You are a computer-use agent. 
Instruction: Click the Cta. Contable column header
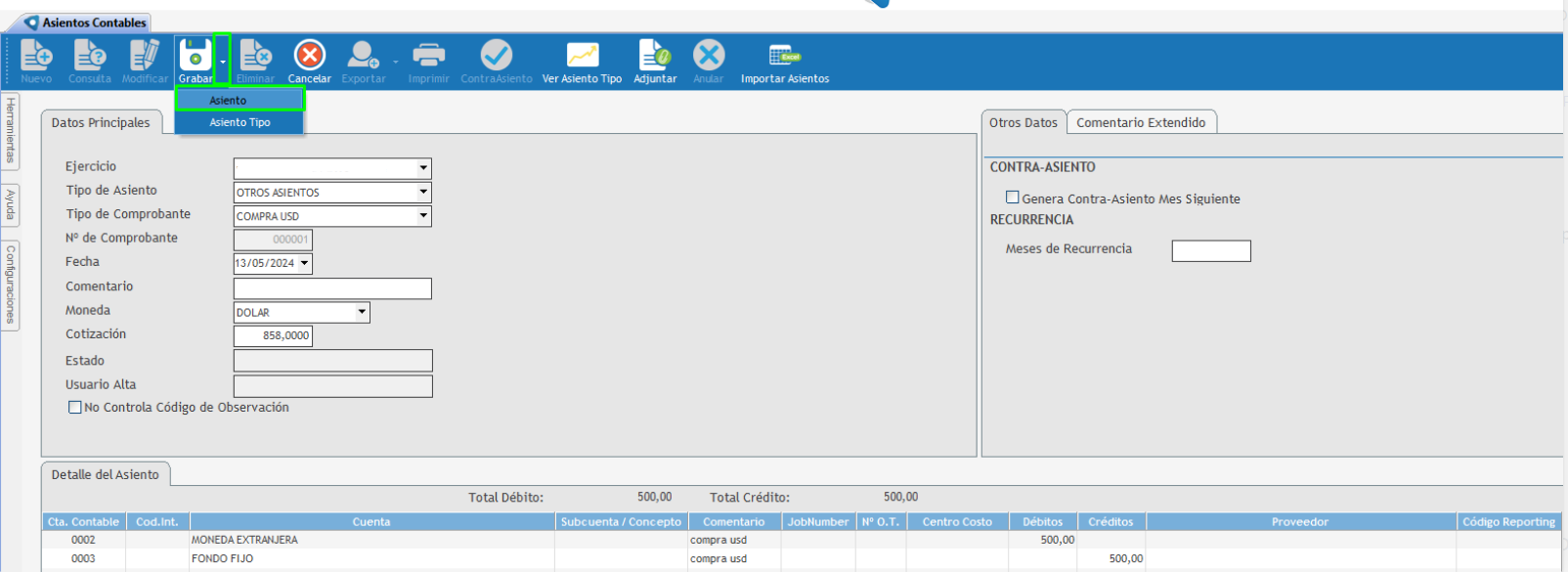(83, 521)
